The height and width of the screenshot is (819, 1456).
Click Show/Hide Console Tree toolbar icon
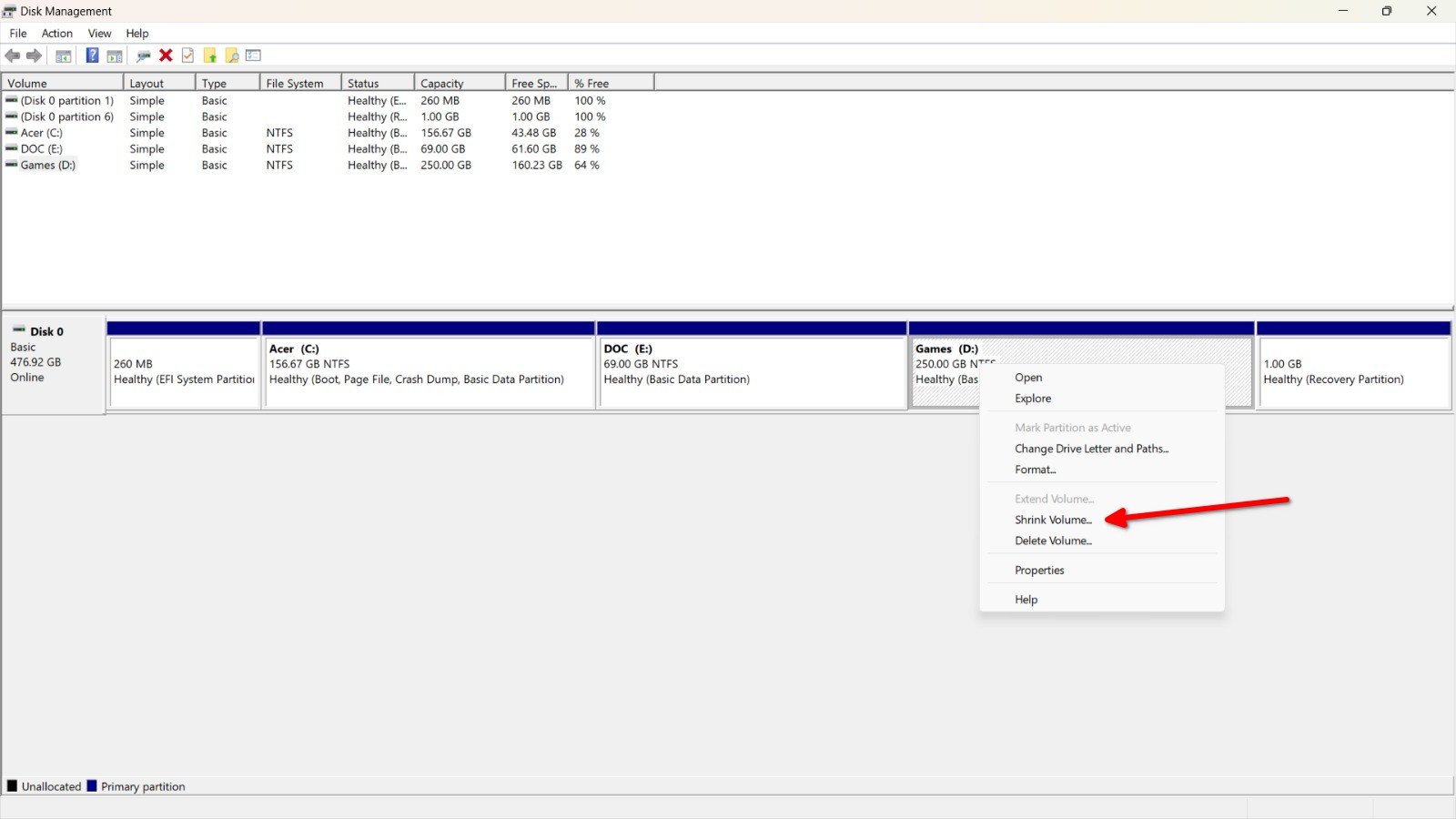tap(64, 56)
